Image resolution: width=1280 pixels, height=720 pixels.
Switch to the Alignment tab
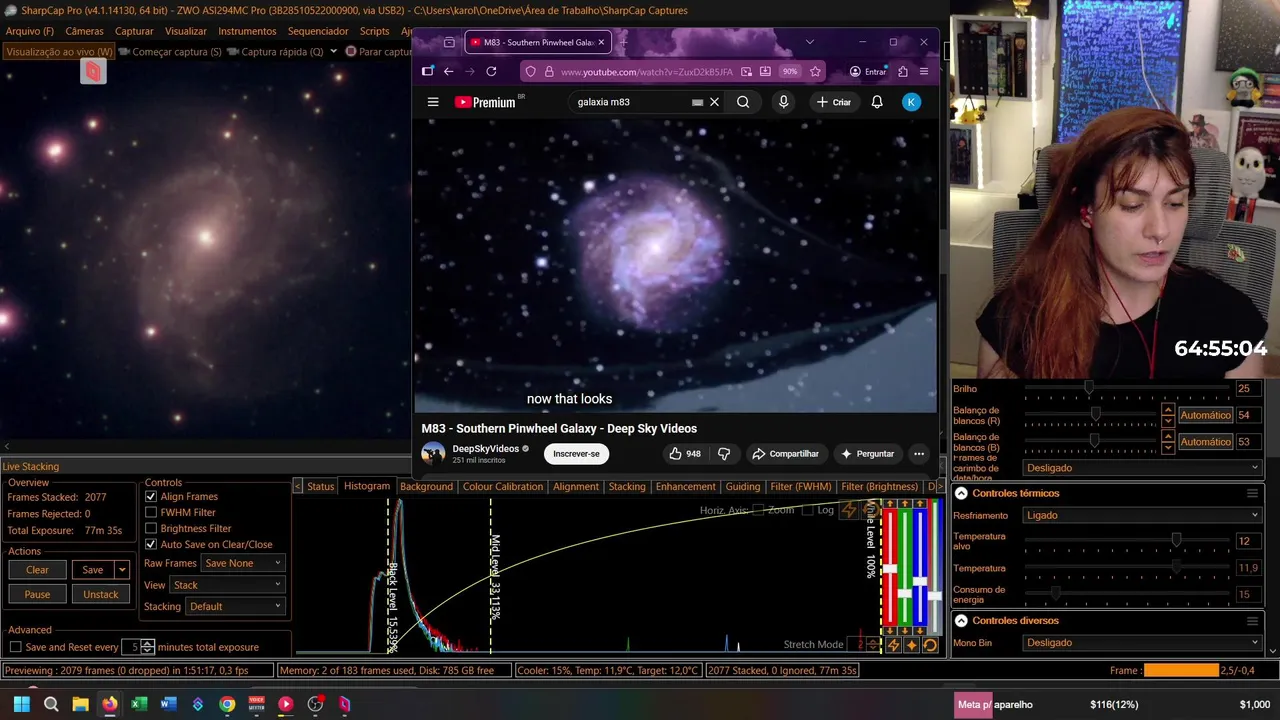576,486
